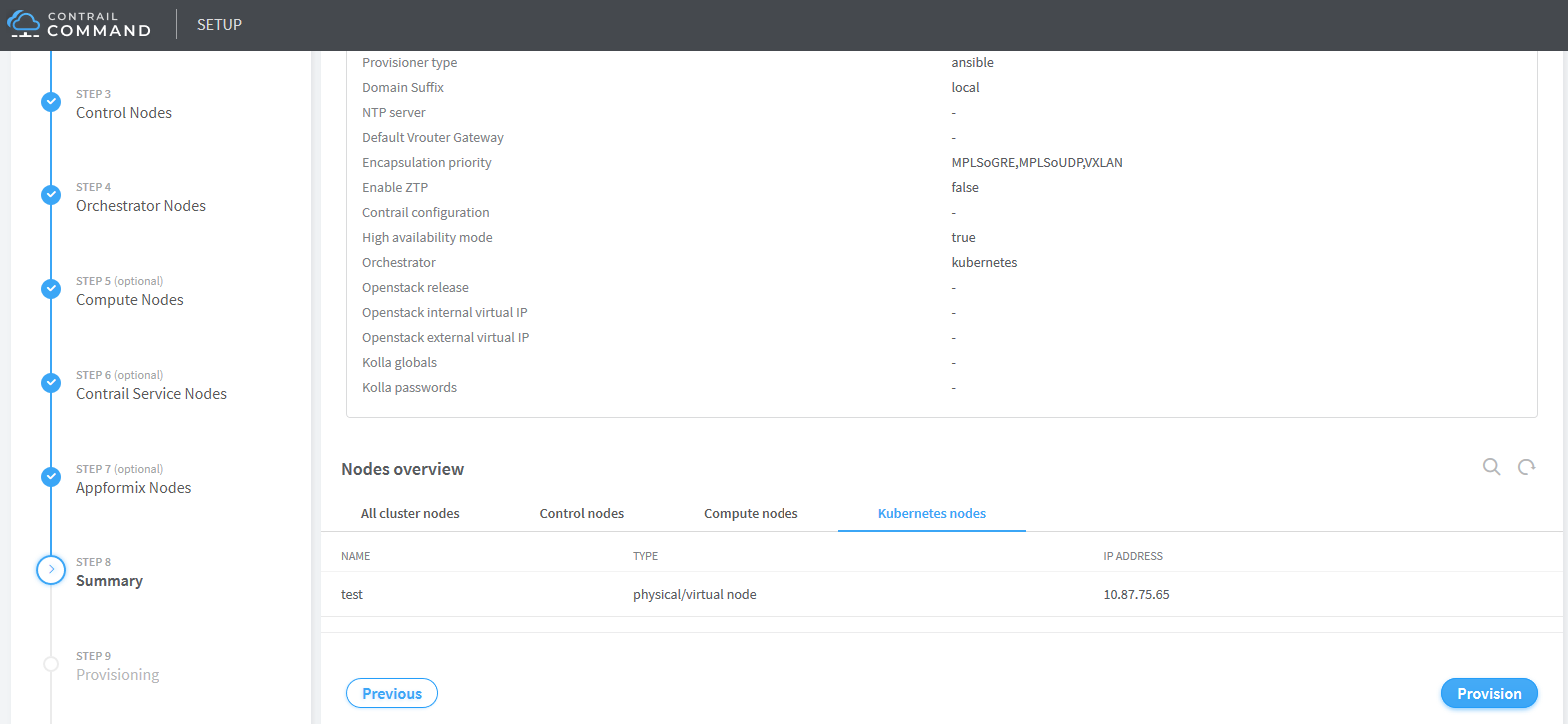Click the 'Enable ZTP' label

(395, 187)
